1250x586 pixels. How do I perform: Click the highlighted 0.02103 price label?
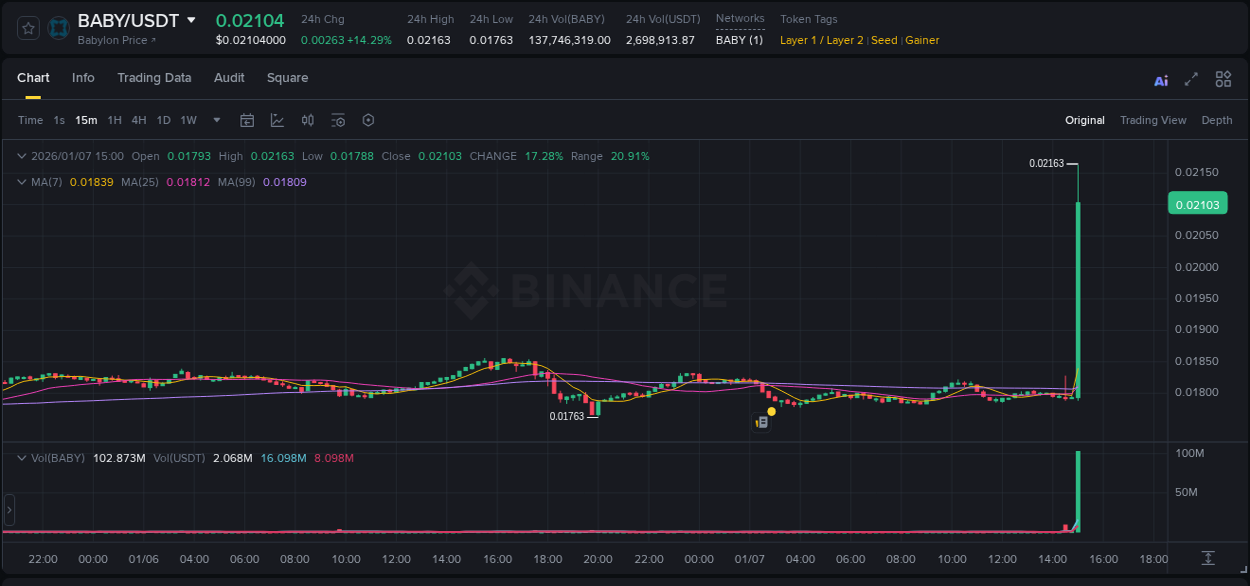coord(1197,203)
